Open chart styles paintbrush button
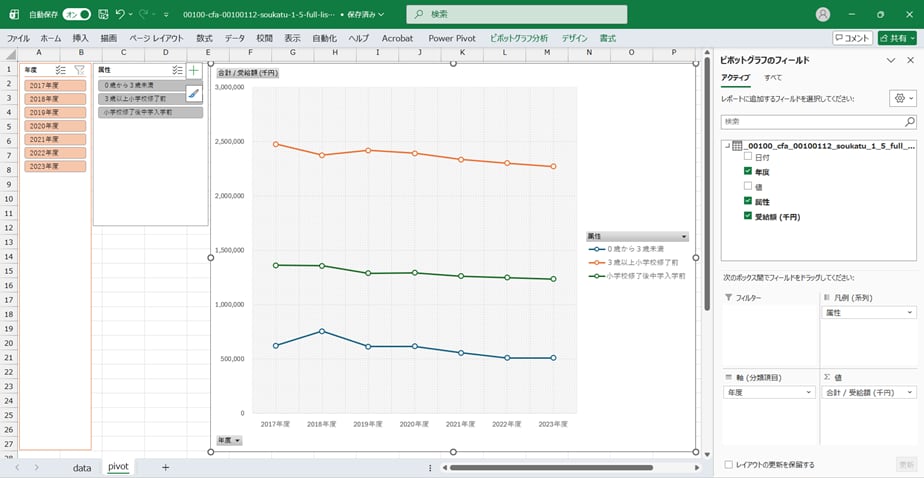 click(x=194, y=93)
